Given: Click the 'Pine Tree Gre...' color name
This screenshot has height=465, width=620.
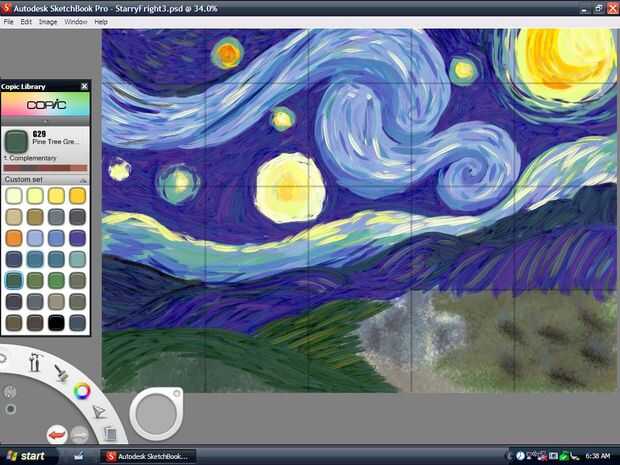Looking at the screenshot, I should pyautogui.click(x=56, y=142).
